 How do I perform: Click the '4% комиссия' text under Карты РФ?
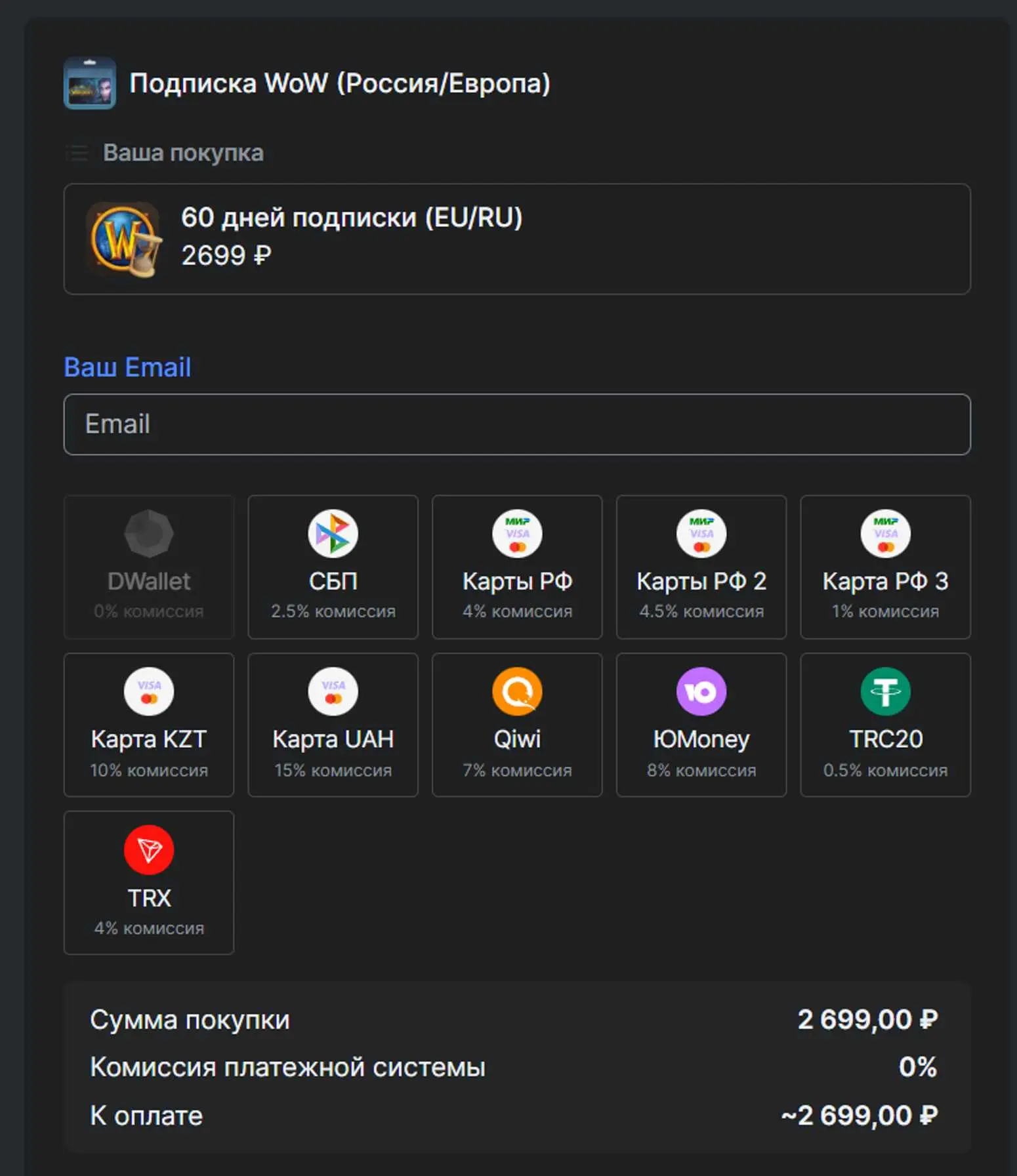tap(517, 611)
